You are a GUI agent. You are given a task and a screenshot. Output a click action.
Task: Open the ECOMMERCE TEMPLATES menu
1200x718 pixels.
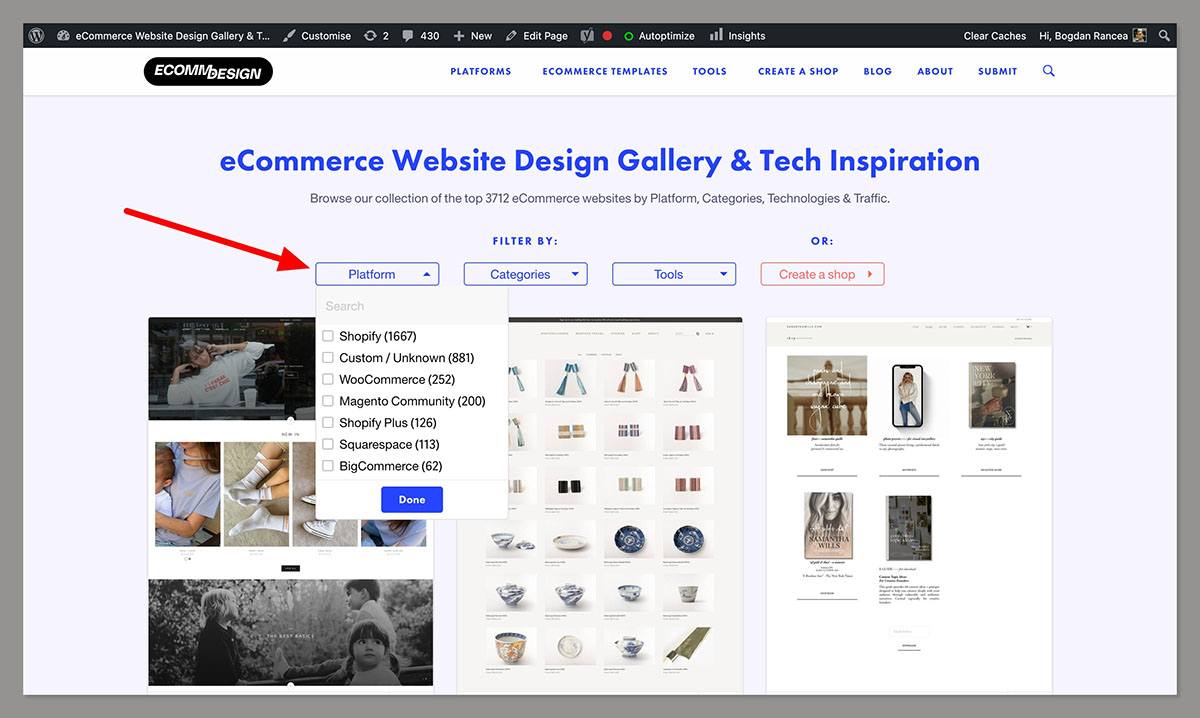[x=604, y=71]
